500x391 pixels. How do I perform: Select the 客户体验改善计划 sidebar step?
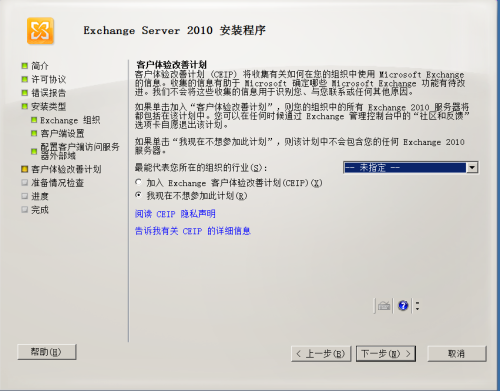coord(62,169)
